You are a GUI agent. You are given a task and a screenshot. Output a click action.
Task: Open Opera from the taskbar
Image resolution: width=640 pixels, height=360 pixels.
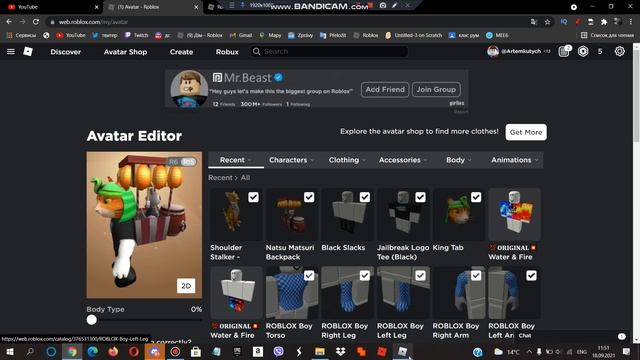(134, 351)
